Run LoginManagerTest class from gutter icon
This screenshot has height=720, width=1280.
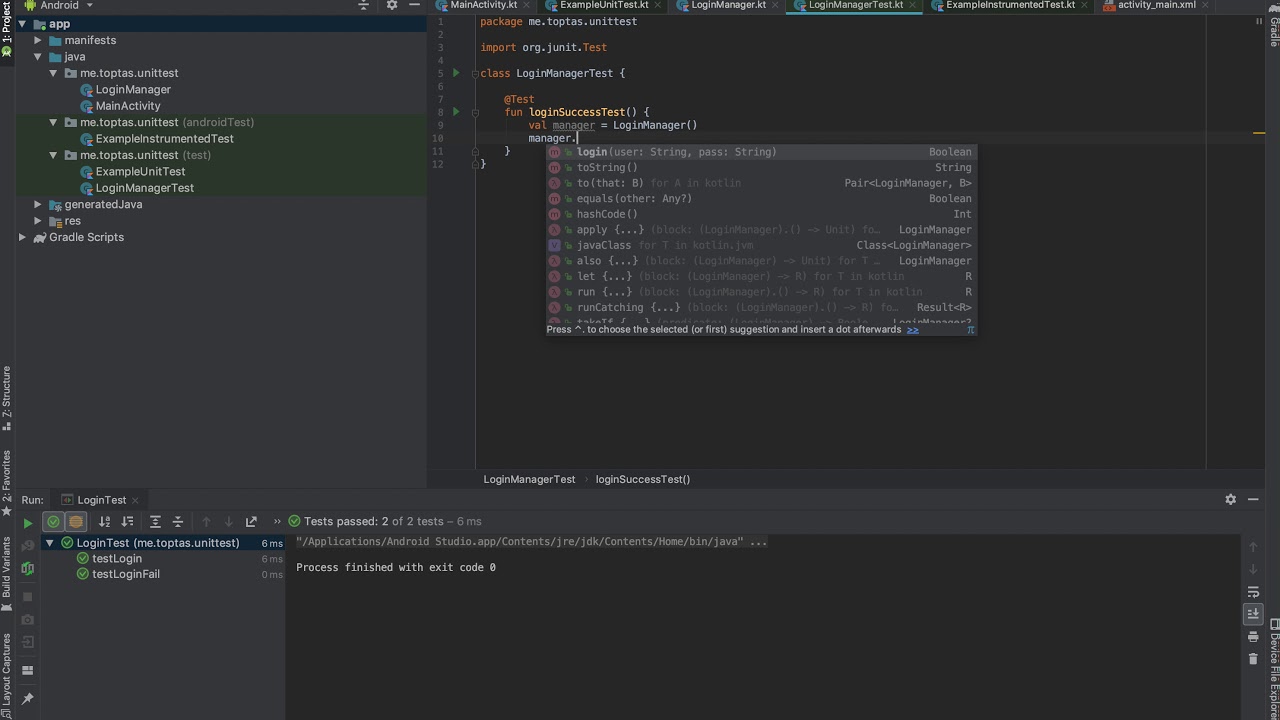click(456, 73)
